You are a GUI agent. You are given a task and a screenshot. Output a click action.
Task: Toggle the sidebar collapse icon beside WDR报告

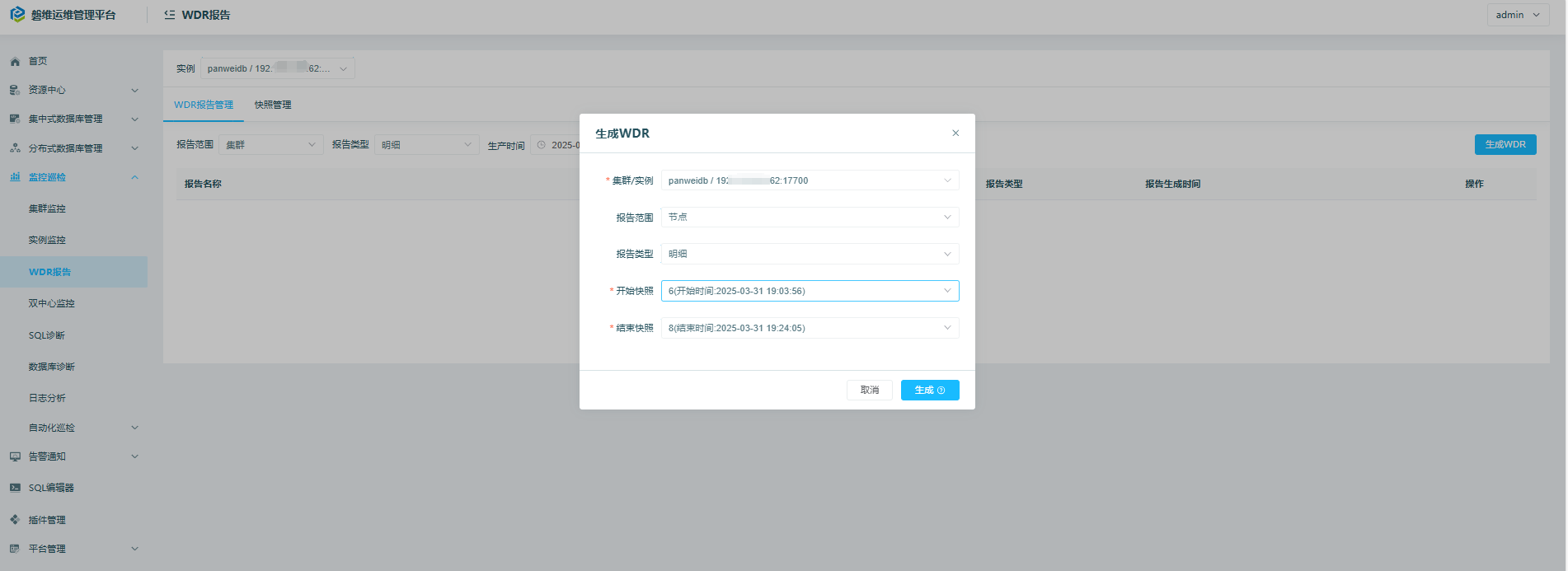pyautogui.click(x=170, y=15)
